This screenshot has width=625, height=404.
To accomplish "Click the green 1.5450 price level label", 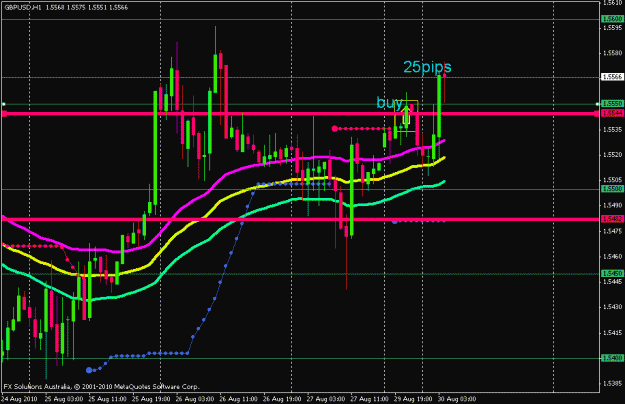I will click(x=612, y=273).
